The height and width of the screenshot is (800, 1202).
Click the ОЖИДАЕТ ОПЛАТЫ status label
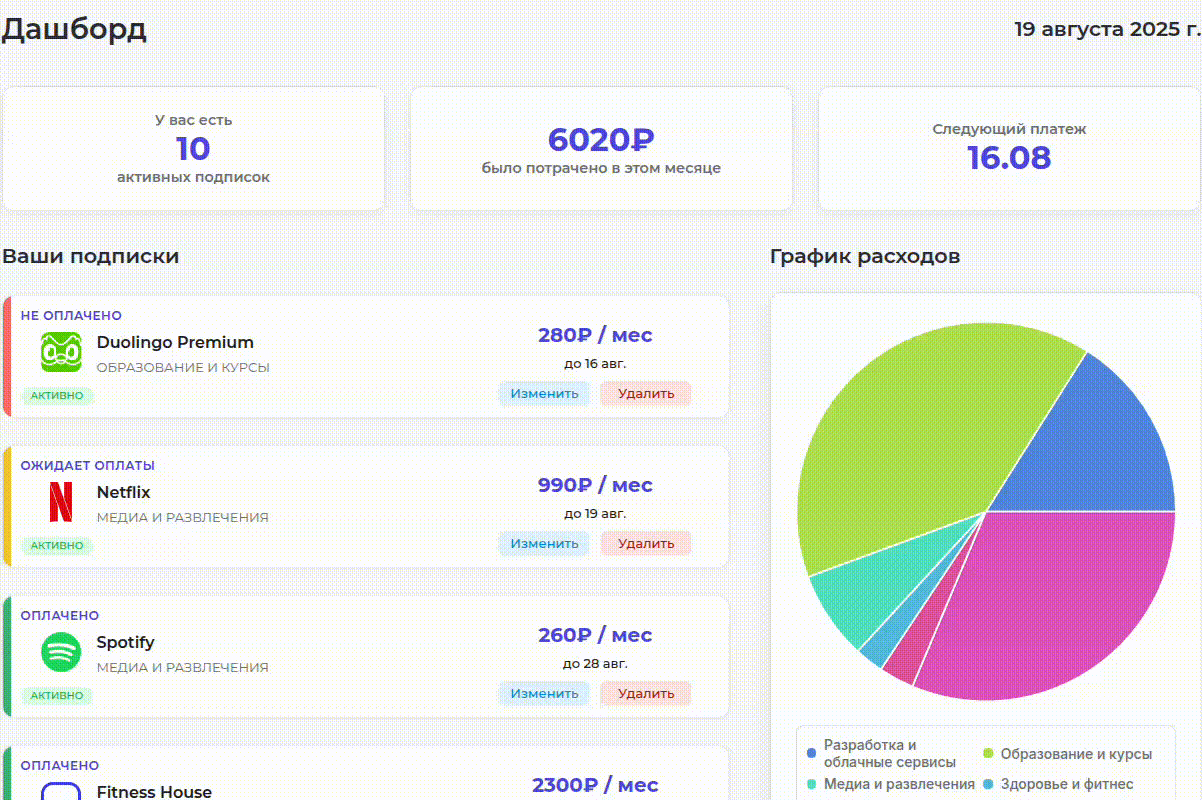point(88,465)
